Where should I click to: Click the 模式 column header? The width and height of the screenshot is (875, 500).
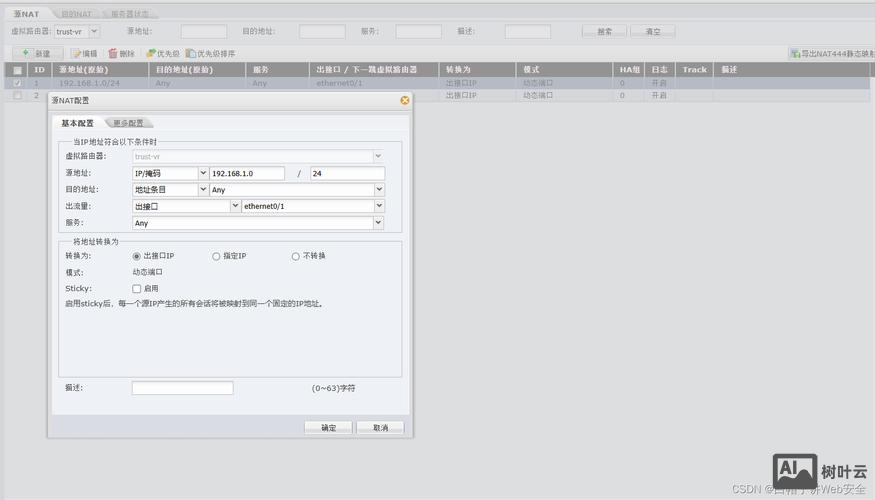[x=564, y=70]
